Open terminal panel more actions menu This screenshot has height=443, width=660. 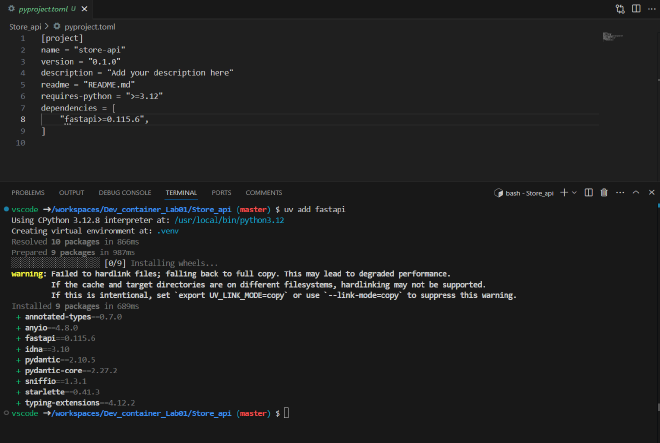pyautogui.click(x=620, y=192)
